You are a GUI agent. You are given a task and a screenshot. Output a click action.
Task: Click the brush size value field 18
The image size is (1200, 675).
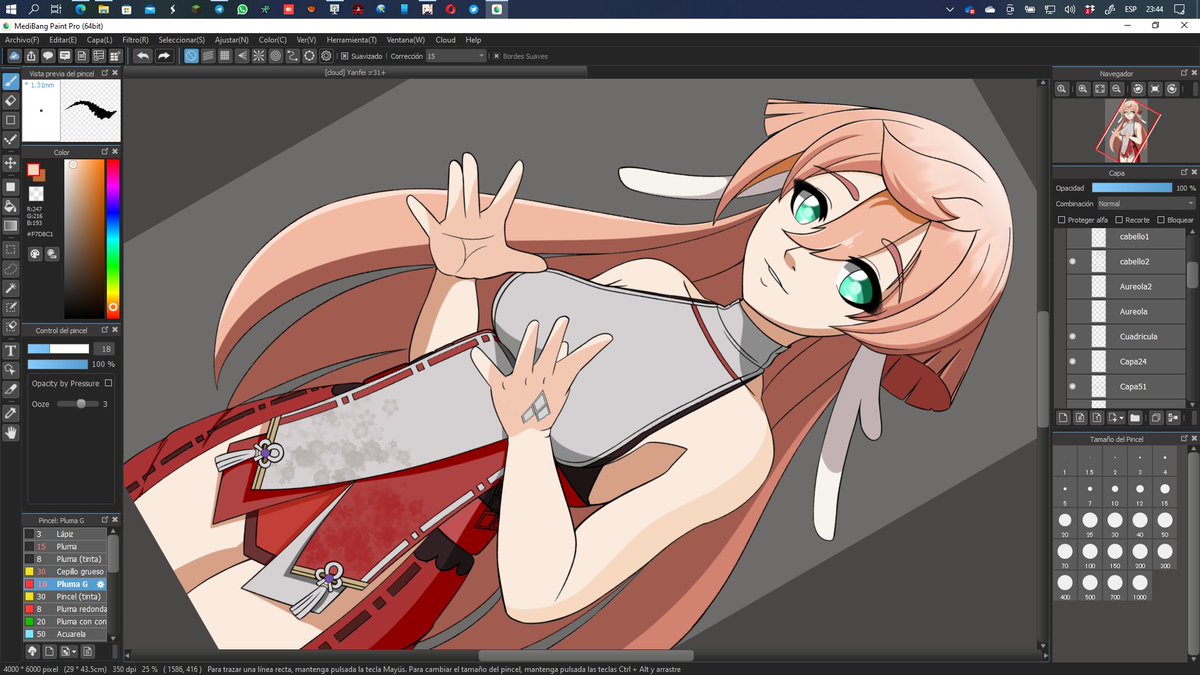(x=103, y=349)
